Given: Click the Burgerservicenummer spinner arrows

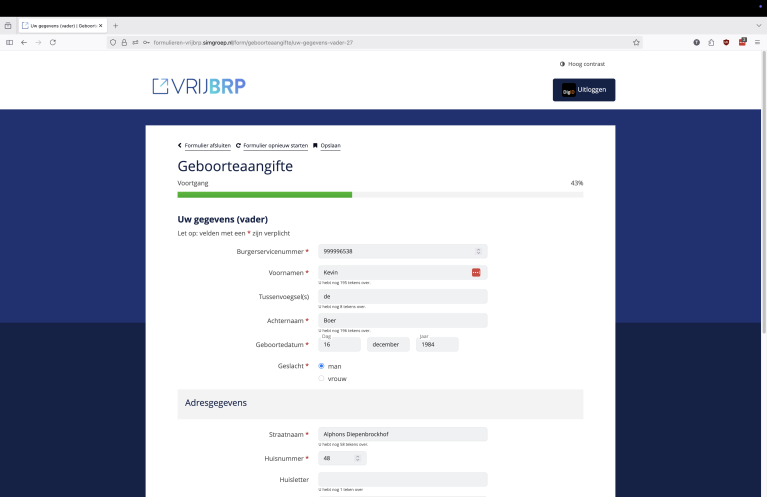Looking at the screenshot, I should click(478, 251).
